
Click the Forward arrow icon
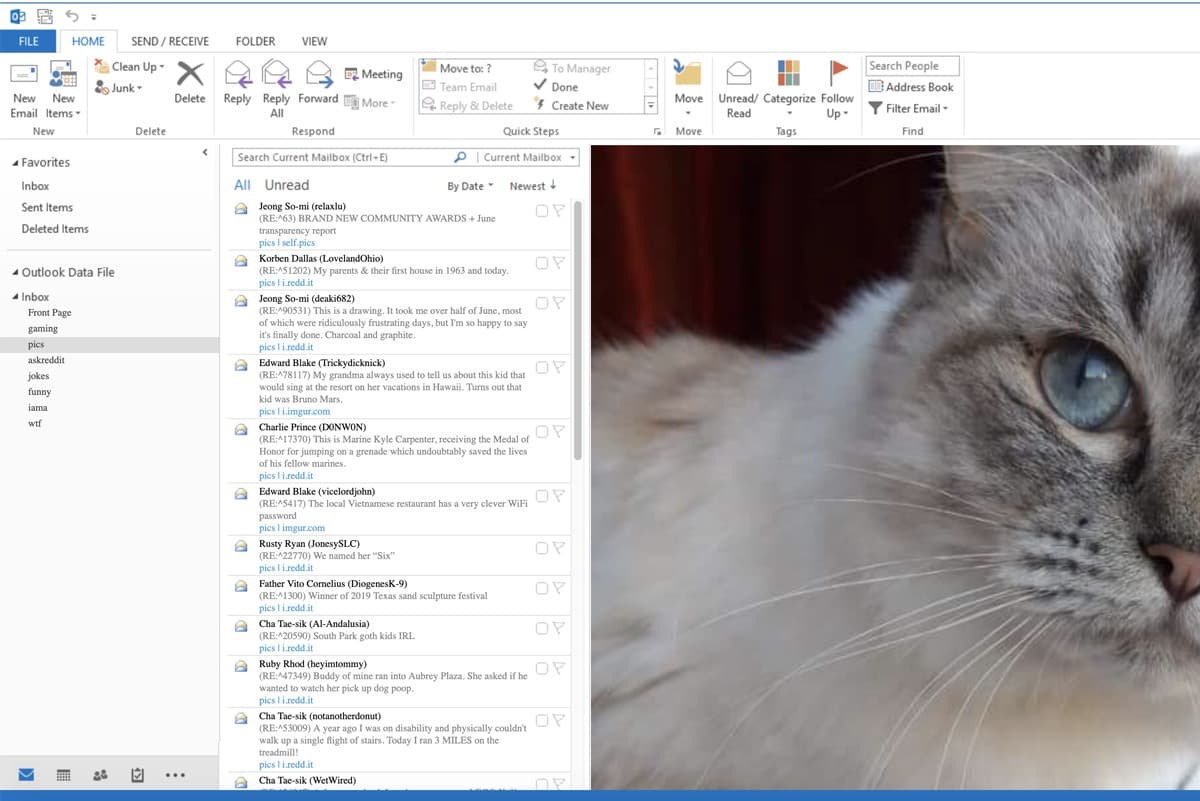click(x=318, y=75)
